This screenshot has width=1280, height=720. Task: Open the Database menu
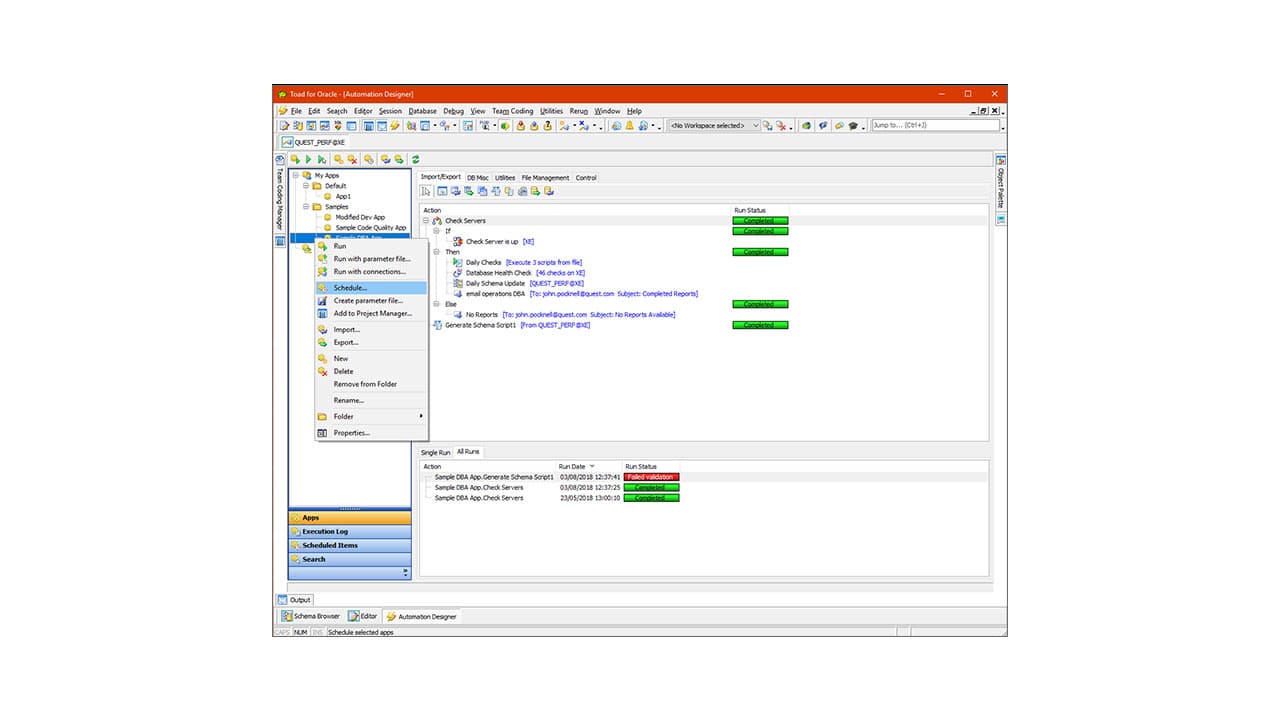click(422, 111)
